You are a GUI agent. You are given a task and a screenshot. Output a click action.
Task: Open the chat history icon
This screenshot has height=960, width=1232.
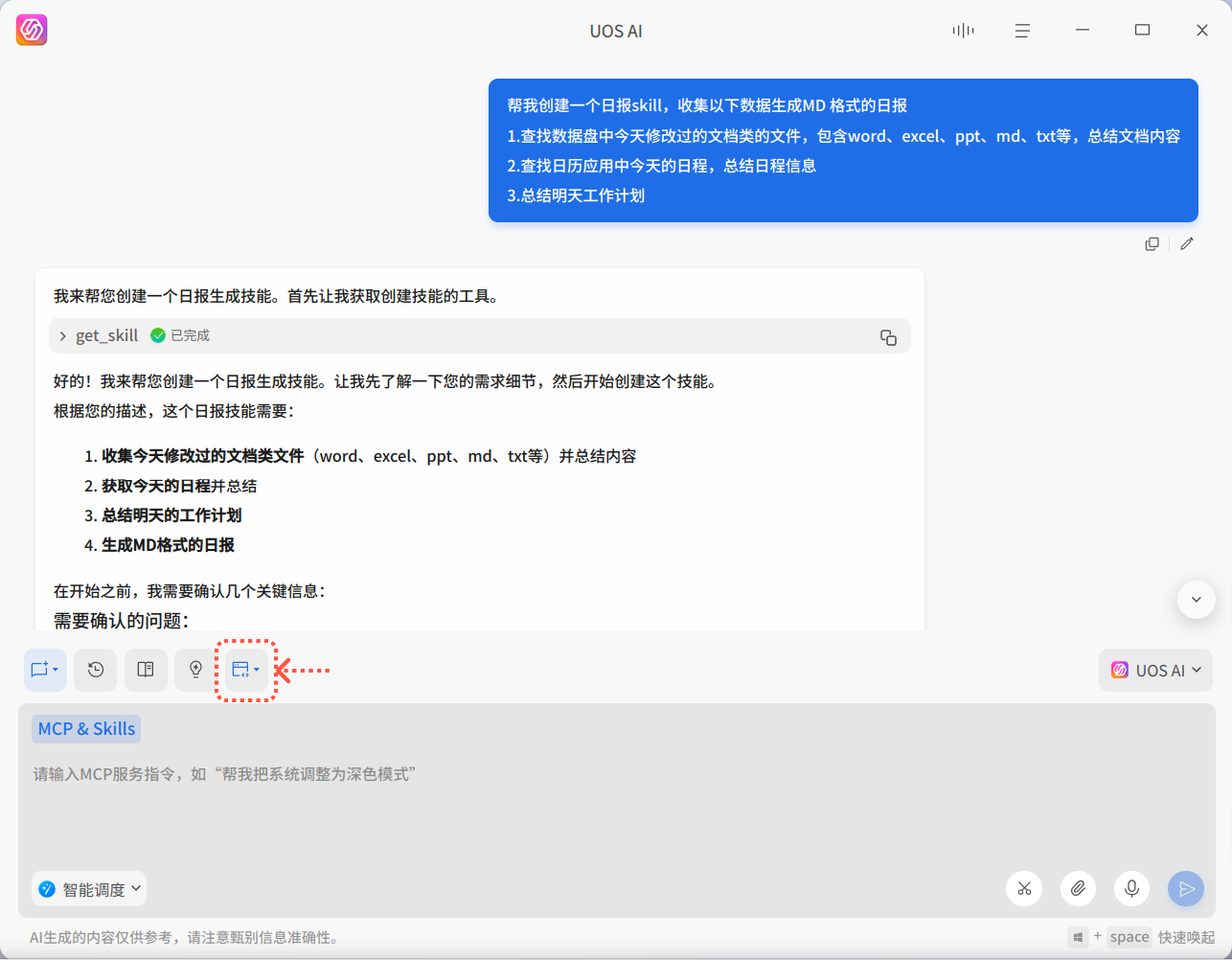(95, 670)
